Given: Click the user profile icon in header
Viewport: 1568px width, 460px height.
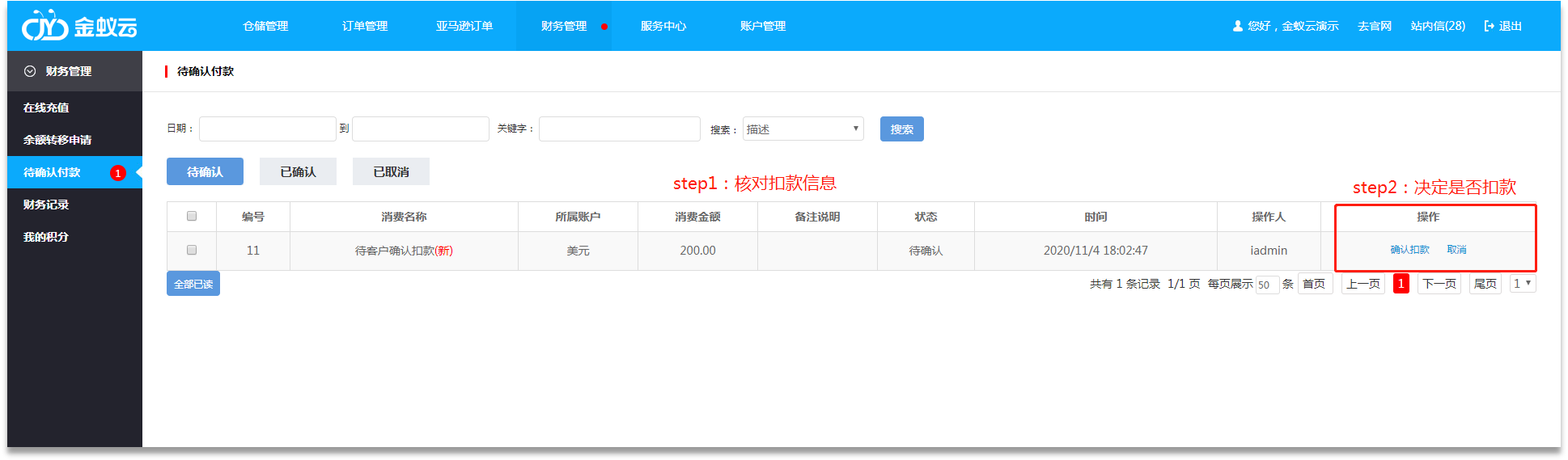Looking at the screenshot, I should coord(1237,26).
